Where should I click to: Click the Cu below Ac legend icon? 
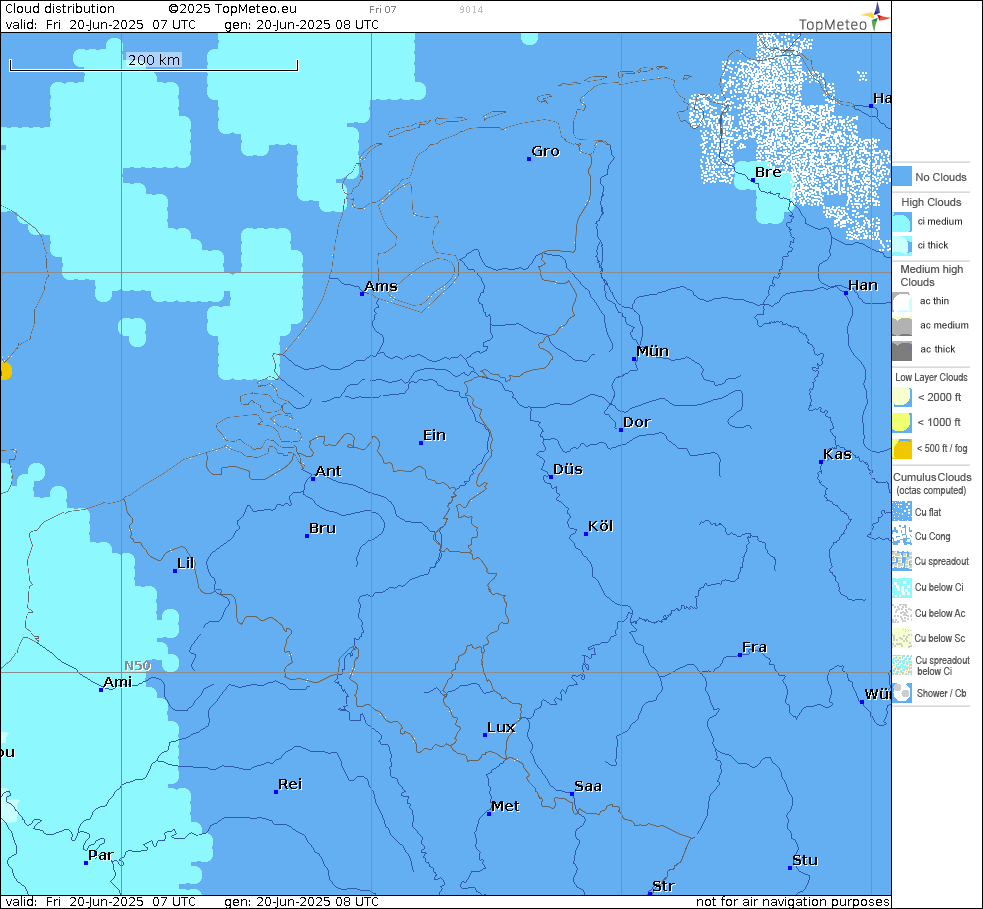point(902,612)
